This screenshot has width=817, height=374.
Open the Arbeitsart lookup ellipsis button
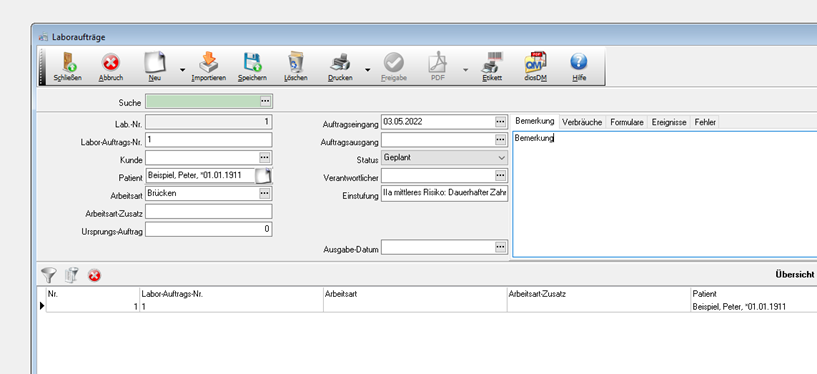(265, 193)
